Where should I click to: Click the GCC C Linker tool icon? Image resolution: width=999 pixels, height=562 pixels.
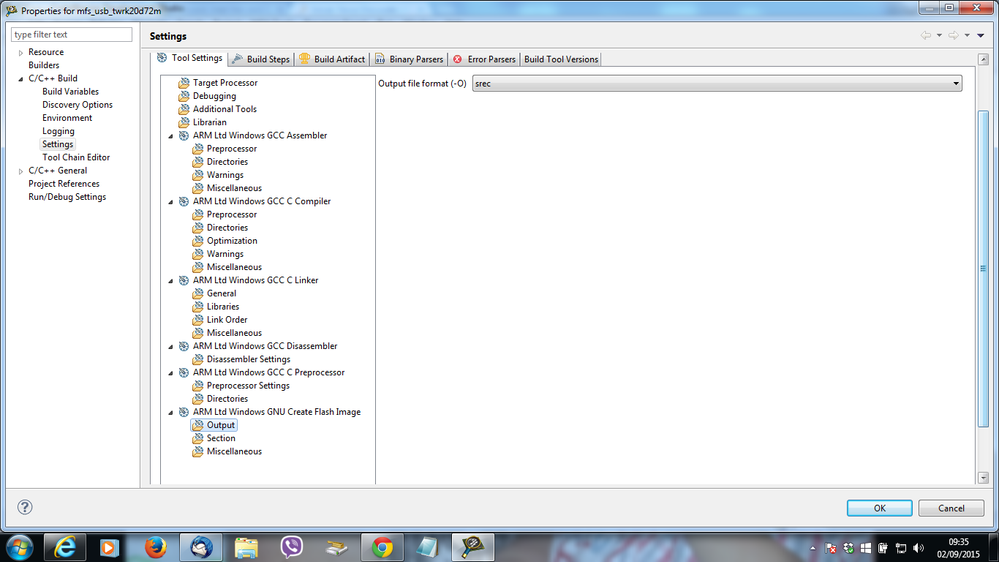click(183, 280)
